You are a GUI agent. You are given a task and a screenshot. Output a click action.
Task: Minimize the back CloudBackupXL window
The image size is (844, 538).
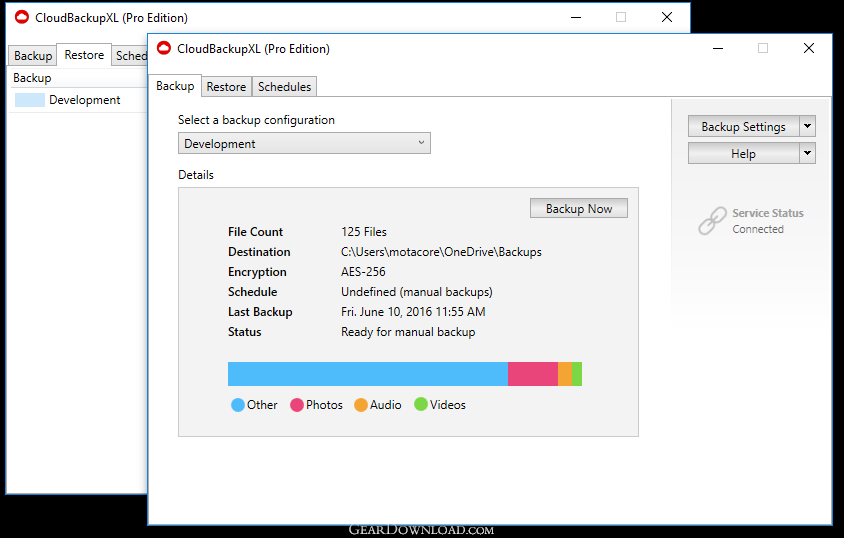(576, 17)
